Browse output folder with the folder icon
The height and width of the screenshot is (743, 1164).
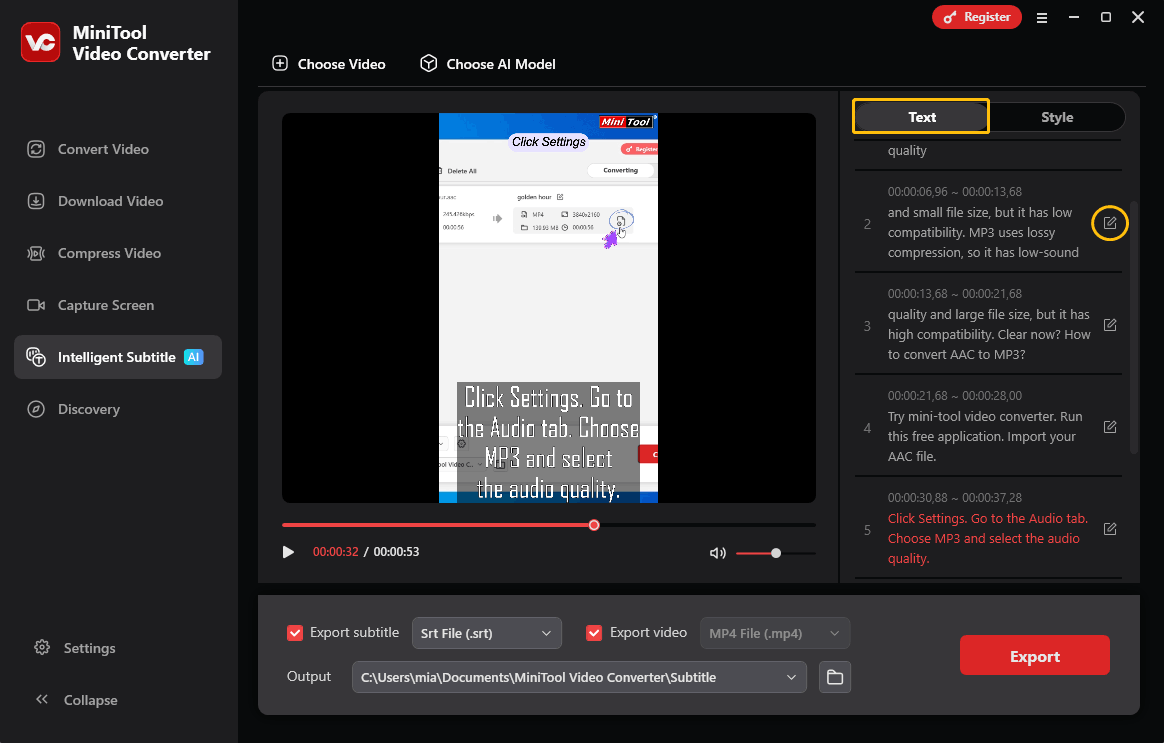click(834, 677)
